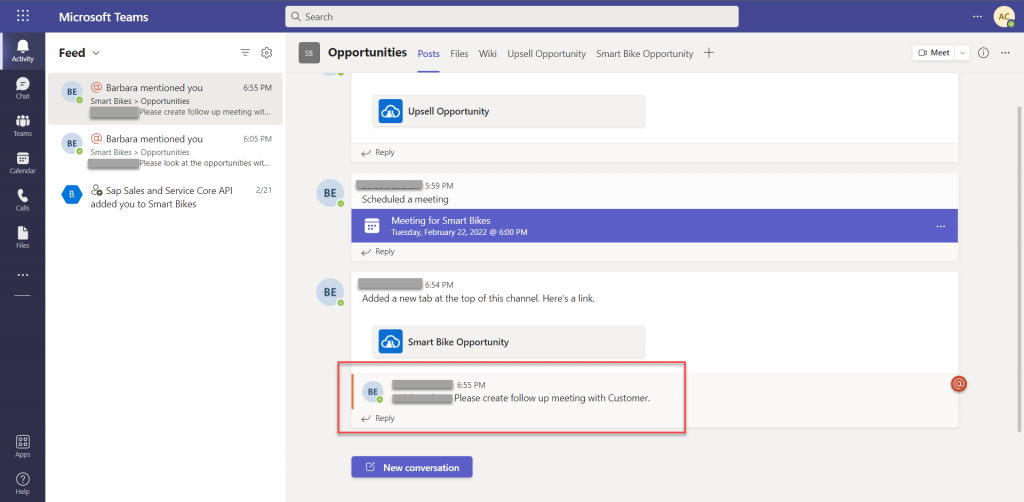The image size is (1024, 502).
Task: Open Help in the left rail
Action: (23, 484)
